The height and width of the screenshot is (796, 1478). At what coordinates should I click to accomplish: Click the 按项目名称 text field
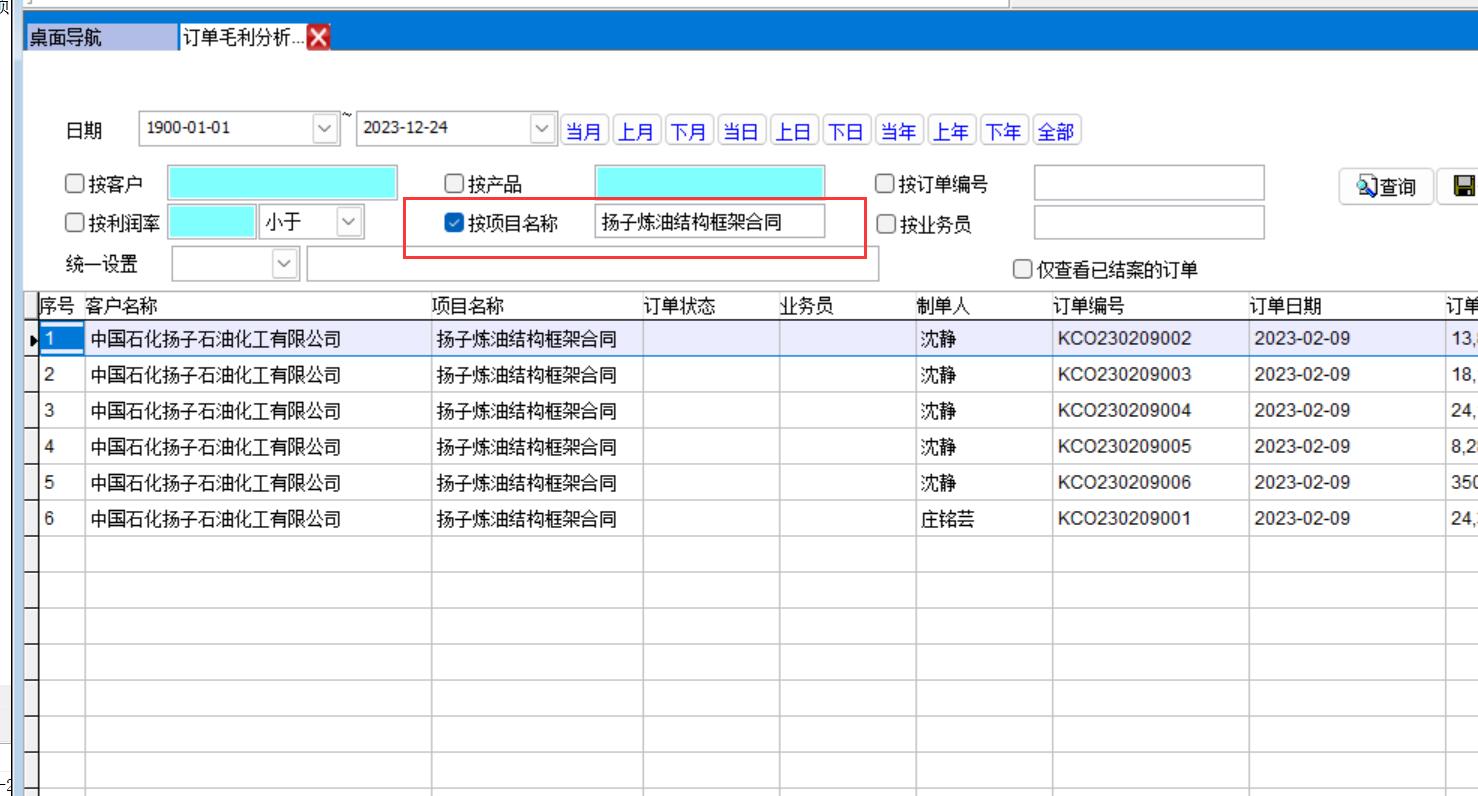(x=709, y=222)
